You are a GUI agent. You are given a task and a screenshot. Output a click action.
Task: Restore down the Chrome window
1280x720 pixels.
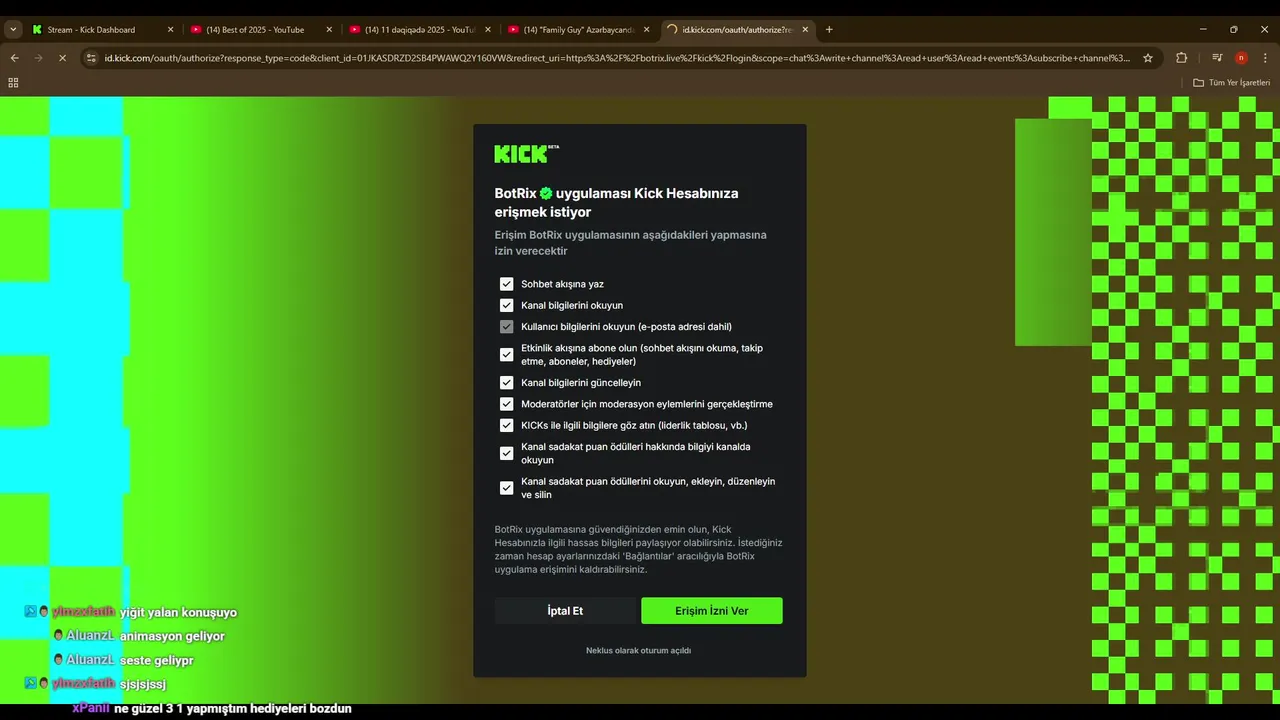tap(1234, 29)
